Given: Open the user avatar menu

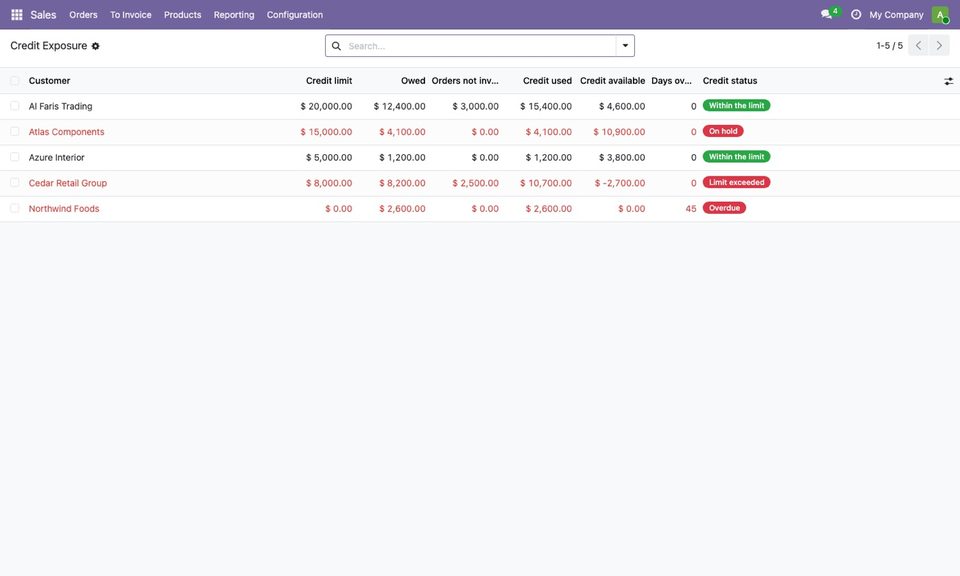Looking at the screenshot, I should (x=940, y=15).
